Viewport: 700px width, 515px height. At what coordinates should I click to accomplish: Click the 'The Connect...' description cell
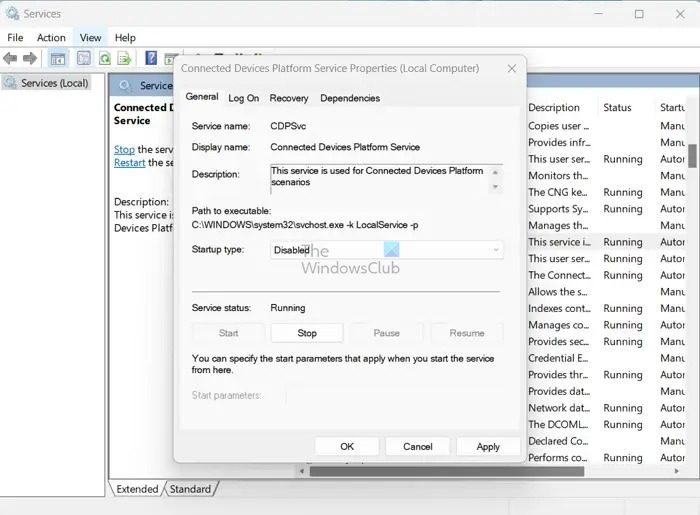click(x=559, y=275)
